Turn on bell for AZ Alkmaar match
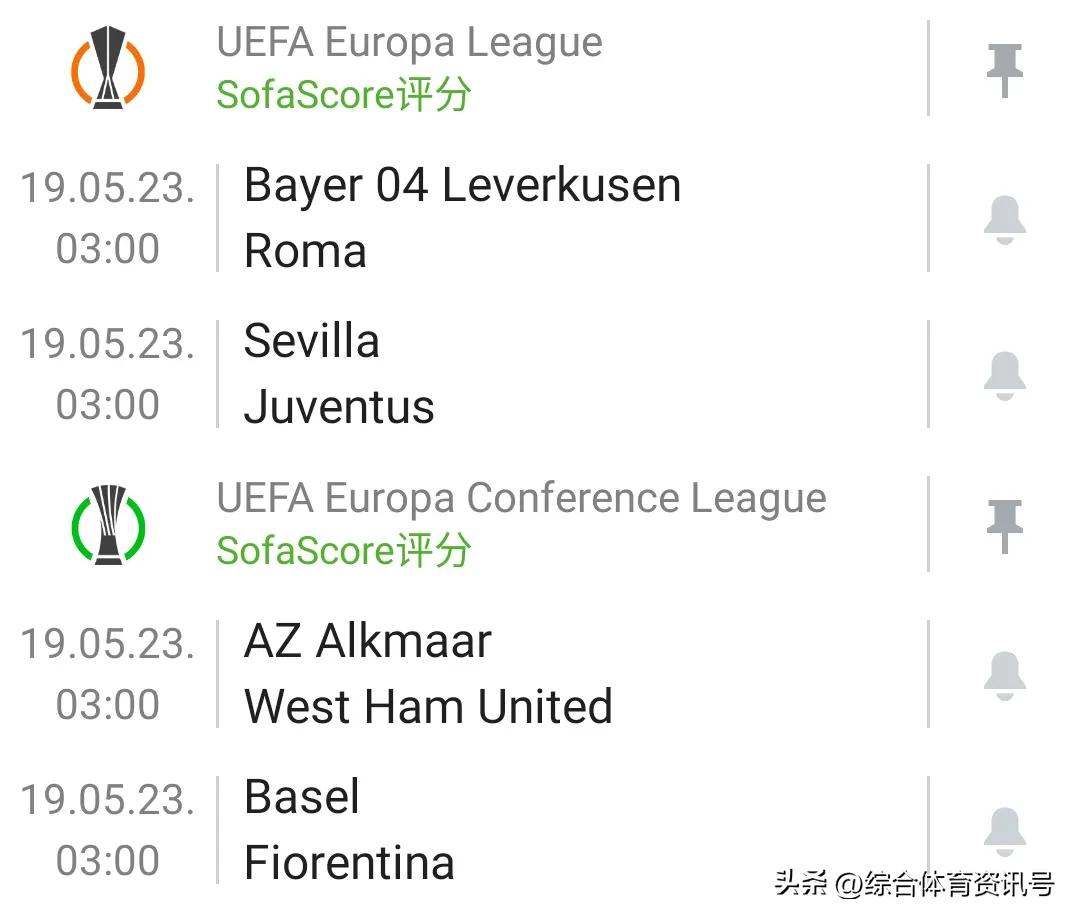Viewport: 1079px width, 921px height. (1004, 676)
